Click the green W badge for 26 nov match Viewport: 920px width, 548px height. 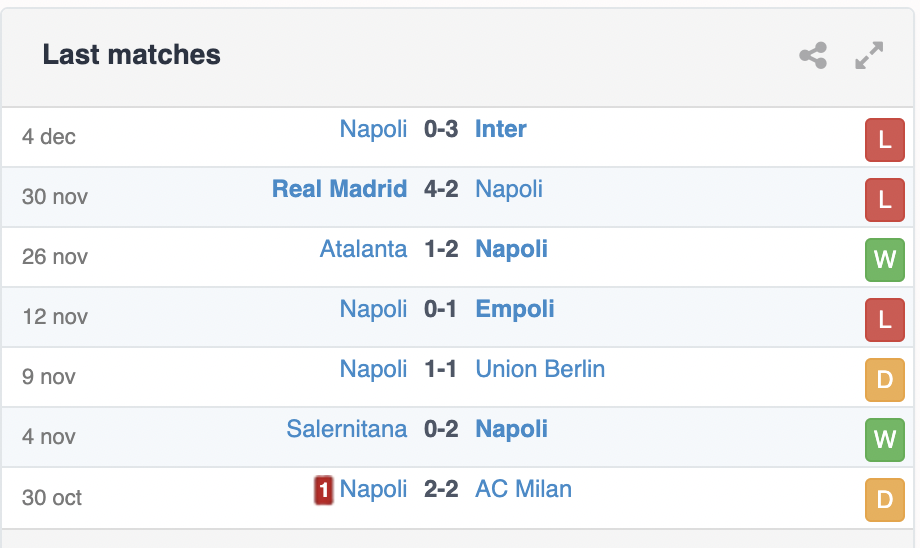click(x=885, y=260)
